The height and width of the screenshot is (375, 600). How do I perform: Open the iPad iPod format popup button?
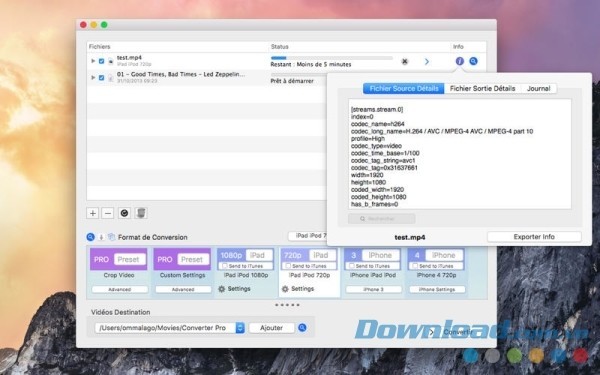point(308,236)
